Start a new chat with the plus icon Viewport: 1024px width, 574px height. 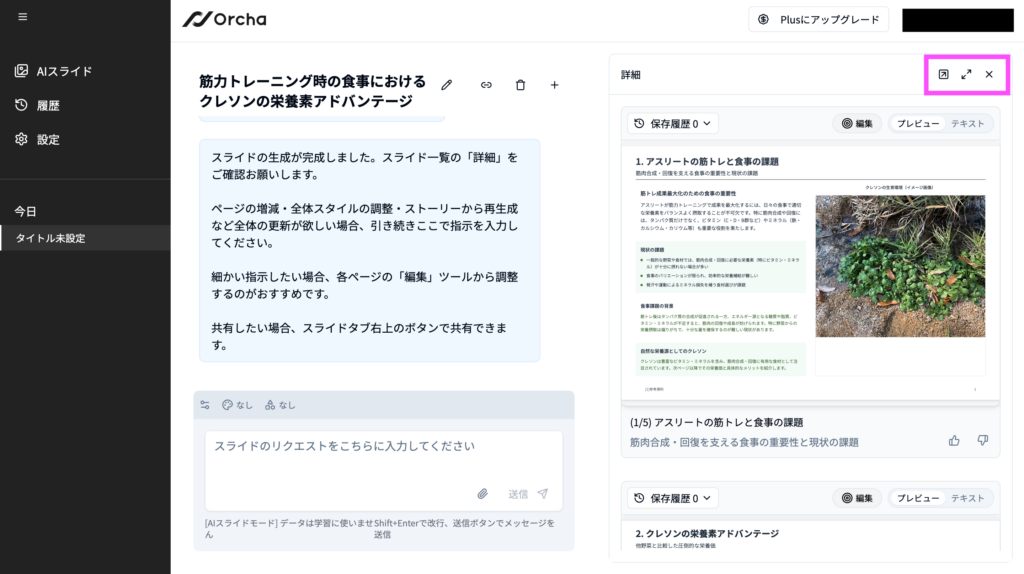554,85
